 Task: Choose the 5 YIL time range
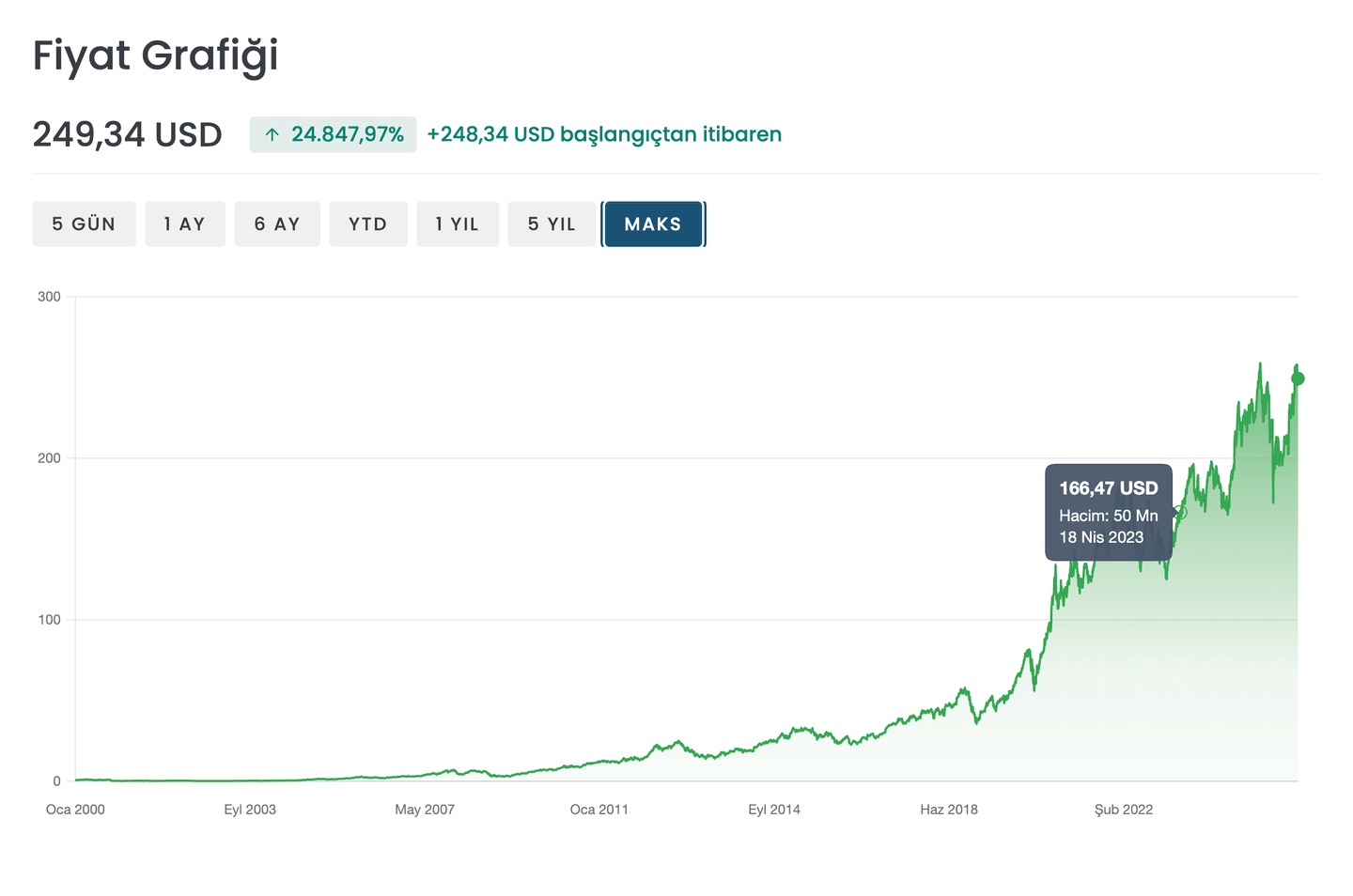[x=552, y=224]
